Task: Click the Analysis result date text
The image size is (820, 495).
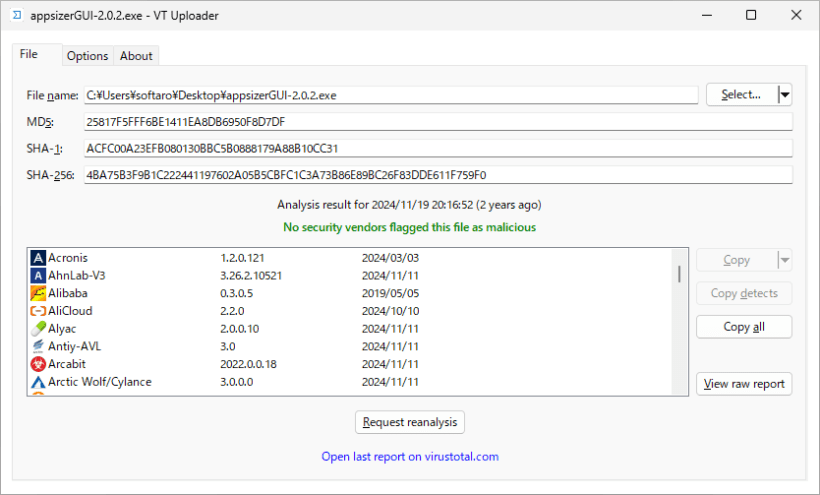Action: point(409,204)
